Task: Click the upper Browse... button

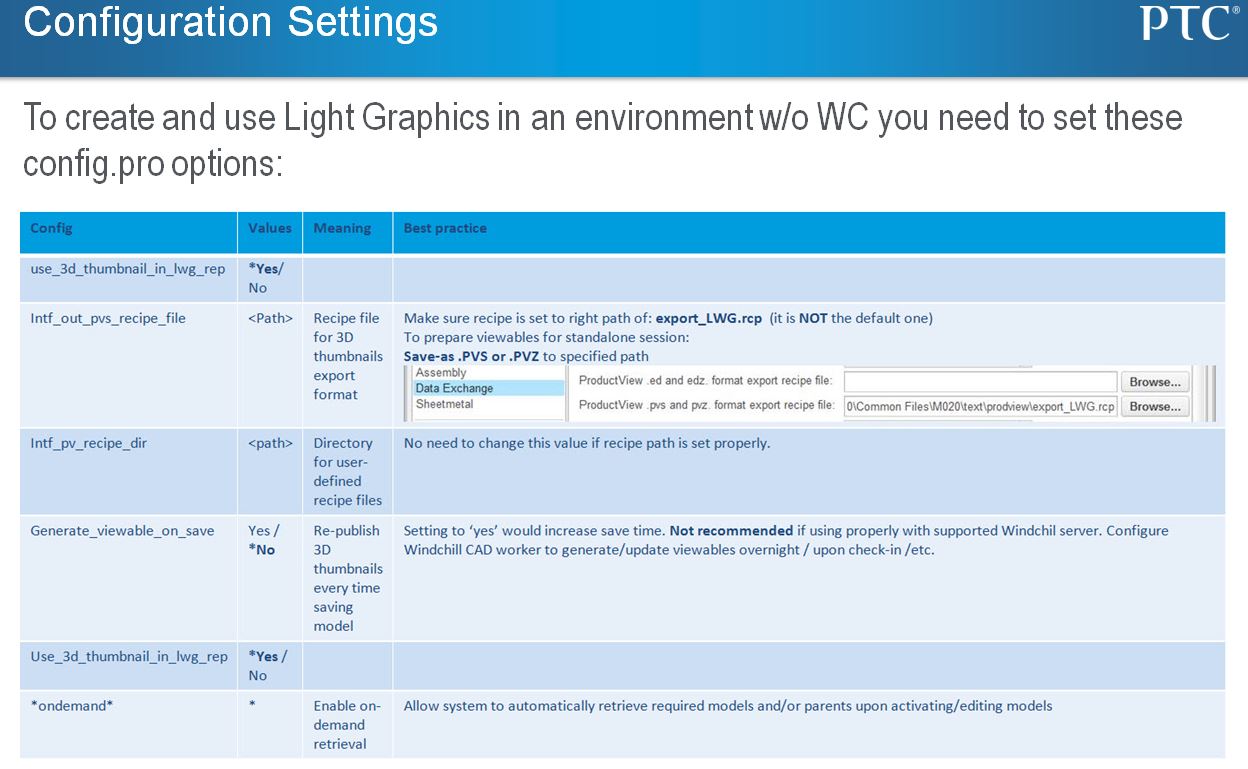Action: (1155, 382)
